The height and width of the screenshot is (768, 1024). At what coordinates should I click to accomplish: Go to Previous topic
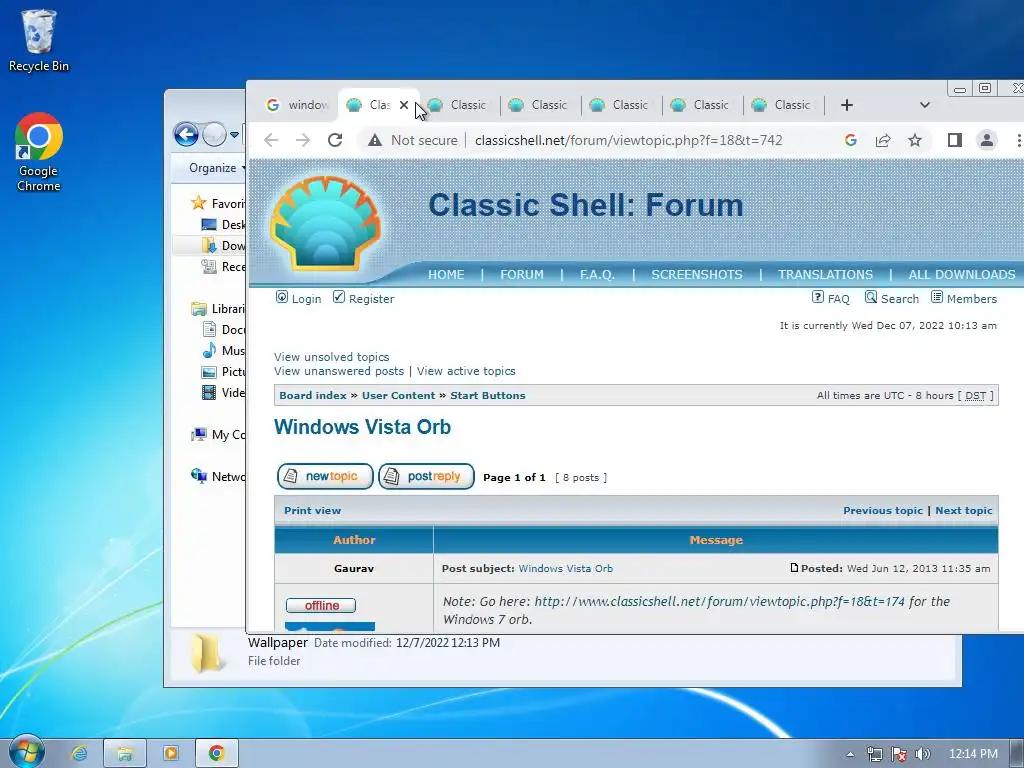point(883,511)
